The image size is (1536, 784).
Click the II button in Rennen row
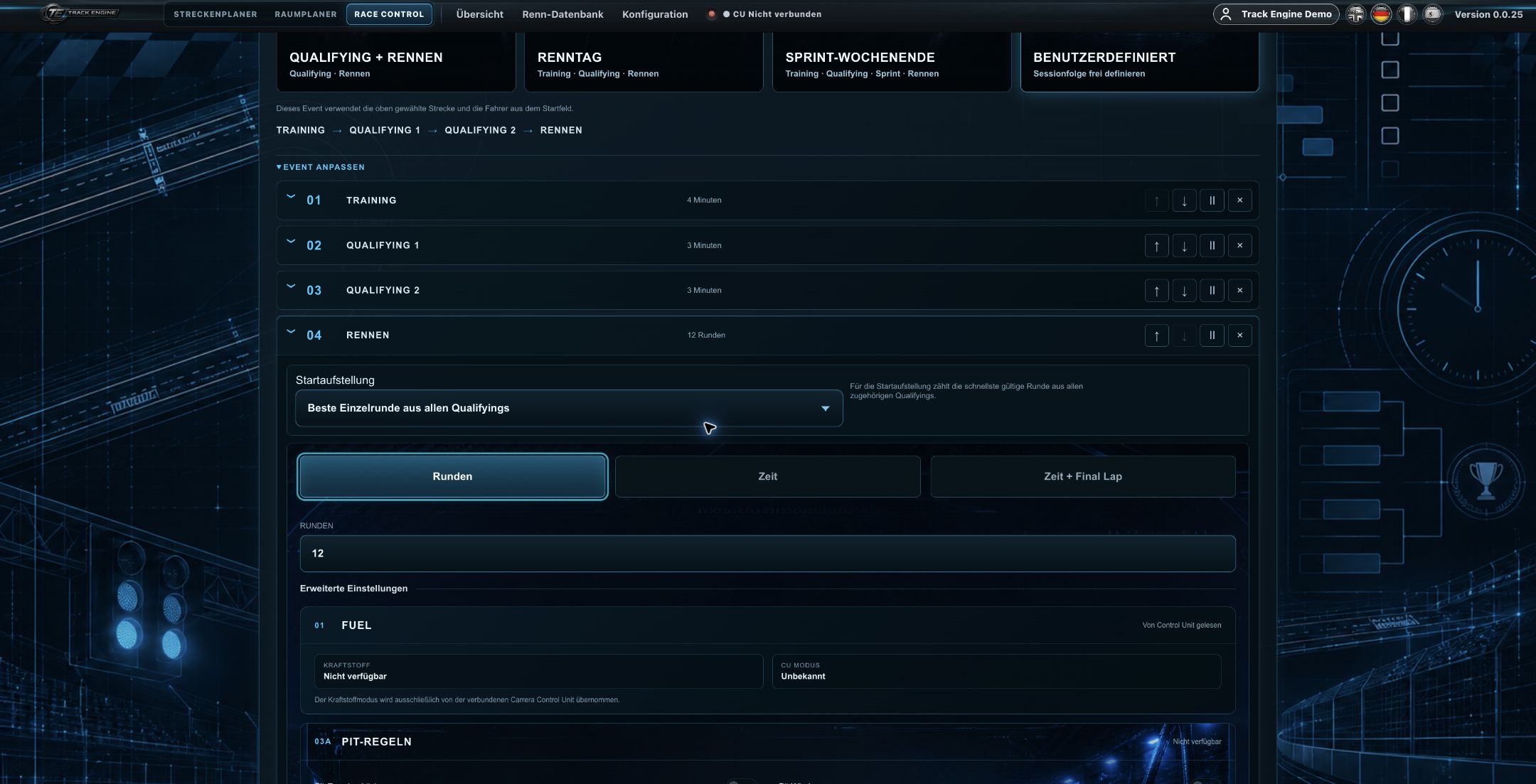[x=1212, y=335]
